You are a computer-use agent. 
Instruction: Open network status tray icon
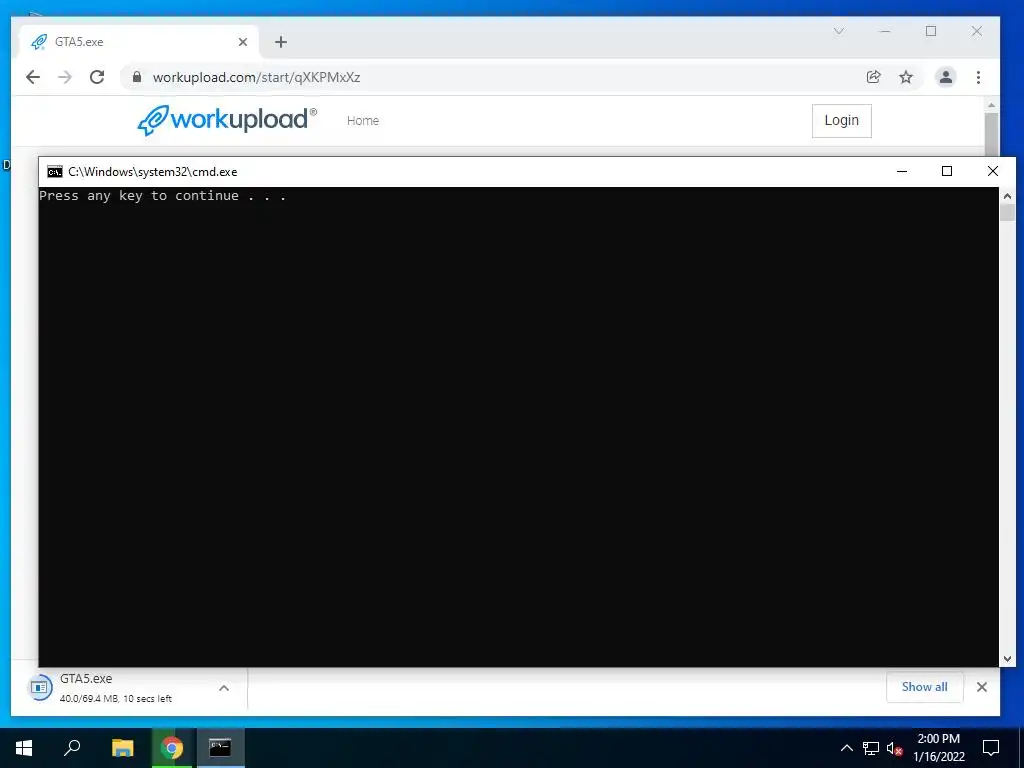point(871,748)
